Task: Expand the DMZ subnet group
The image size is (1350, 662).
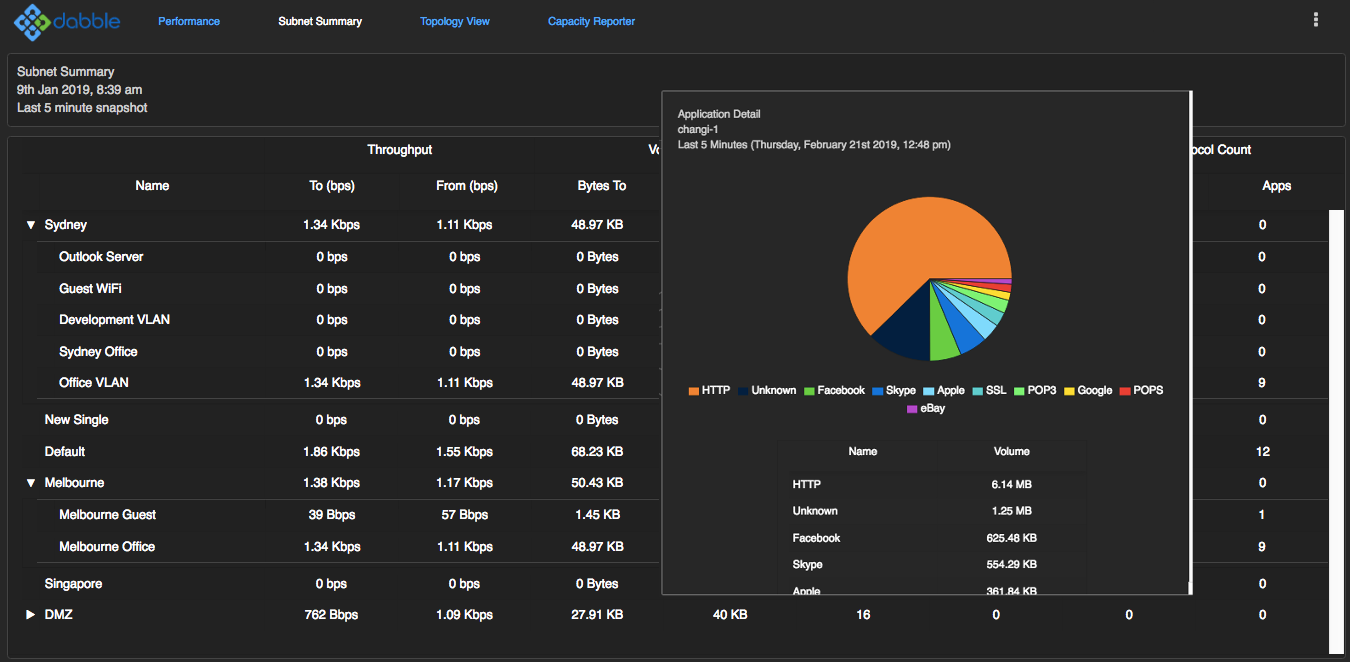Action: pos(31,615)
